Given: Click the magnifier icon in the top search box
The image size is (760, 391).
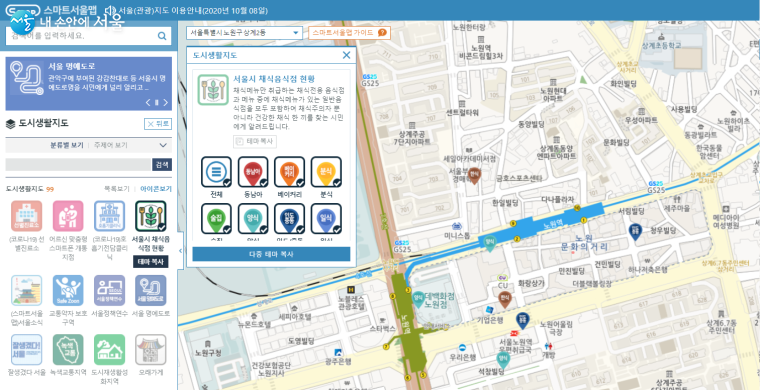Looking at the screenshot, I should pyautogui.click(x=162, y=36).
